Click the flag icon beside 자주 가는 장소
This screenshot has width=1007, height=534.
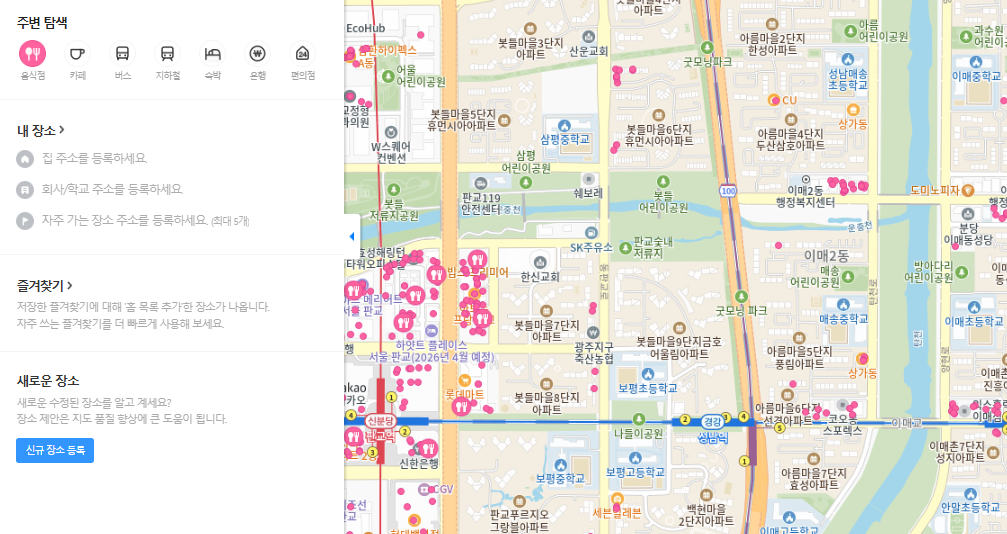[x=25, y=220]
